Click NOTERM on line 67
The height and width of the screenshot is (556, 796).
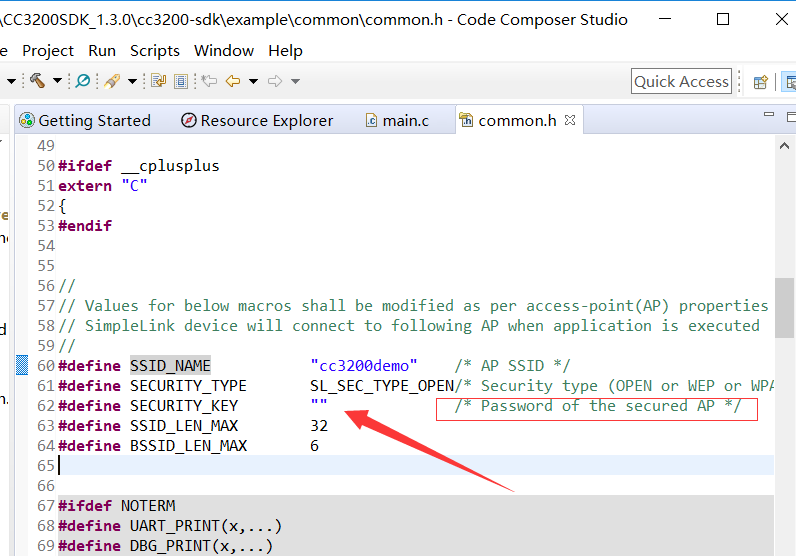(x=148, y=506)
